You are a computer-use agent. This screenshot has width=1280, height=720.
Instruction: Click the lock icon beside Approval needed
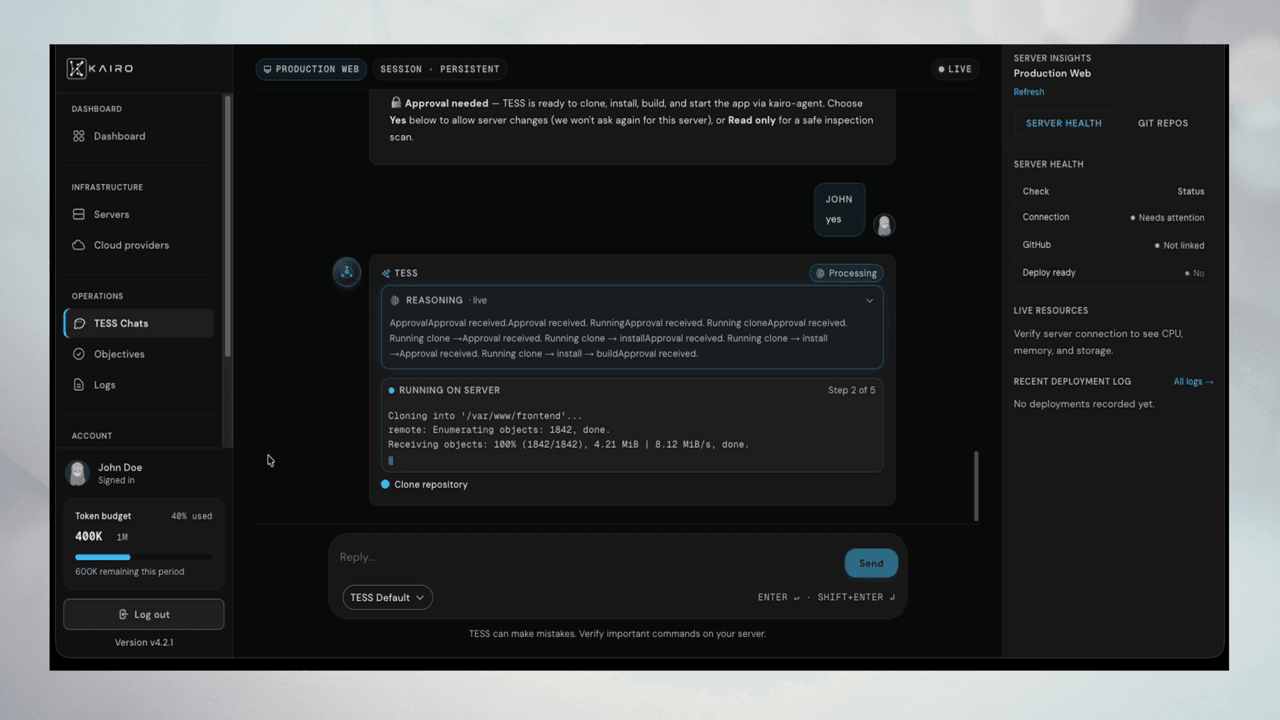(396, 103)
